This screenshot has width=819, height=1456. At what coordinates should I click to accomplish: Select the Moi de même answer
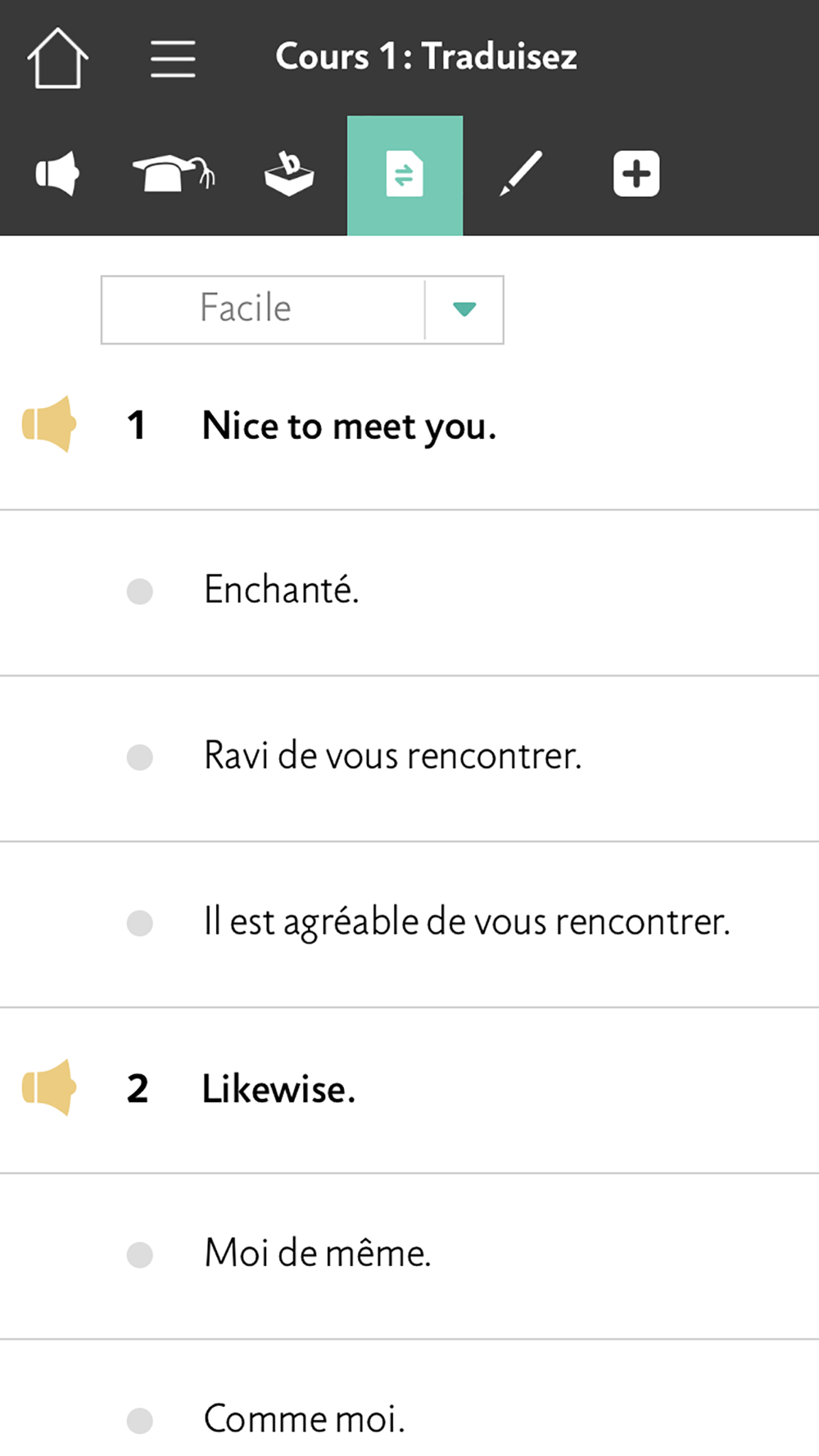[409, 1255]
